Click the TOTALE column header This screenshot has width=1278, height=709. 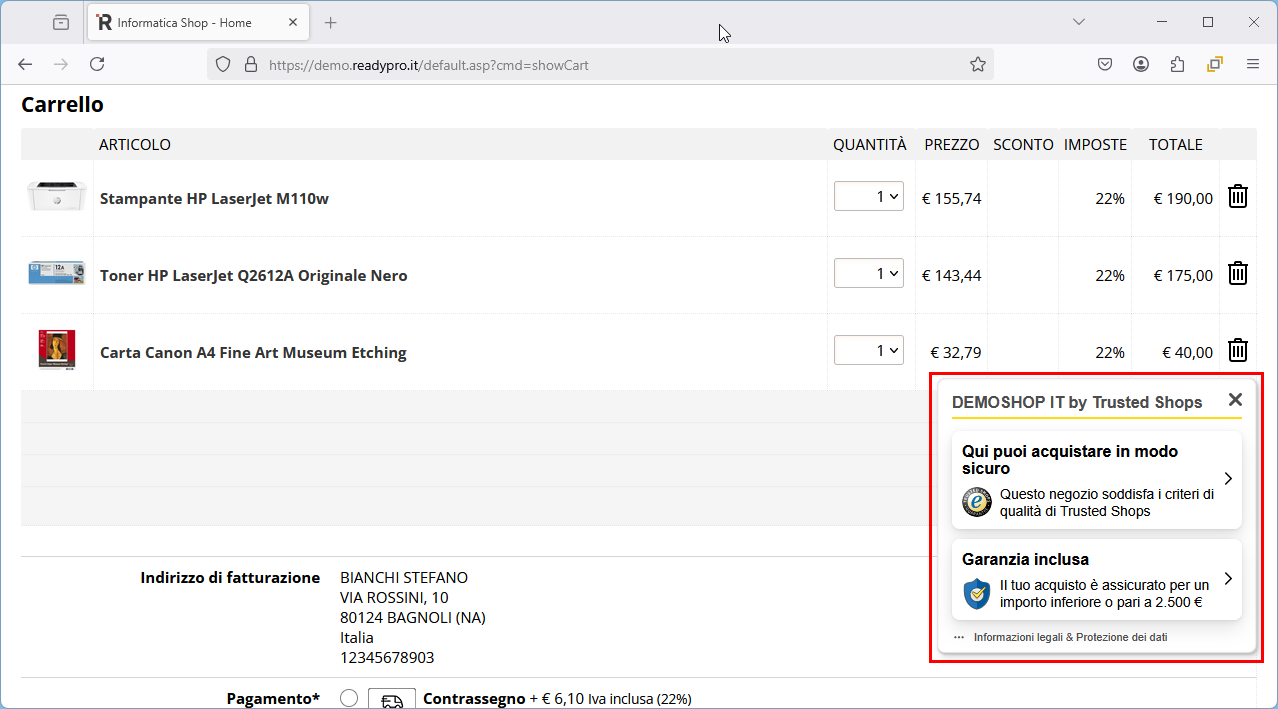(x=1176, y=144)
